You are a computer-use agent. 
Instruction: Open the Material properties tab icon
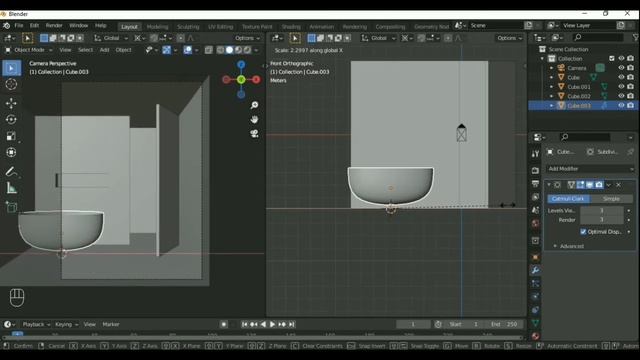pos(535,336)
